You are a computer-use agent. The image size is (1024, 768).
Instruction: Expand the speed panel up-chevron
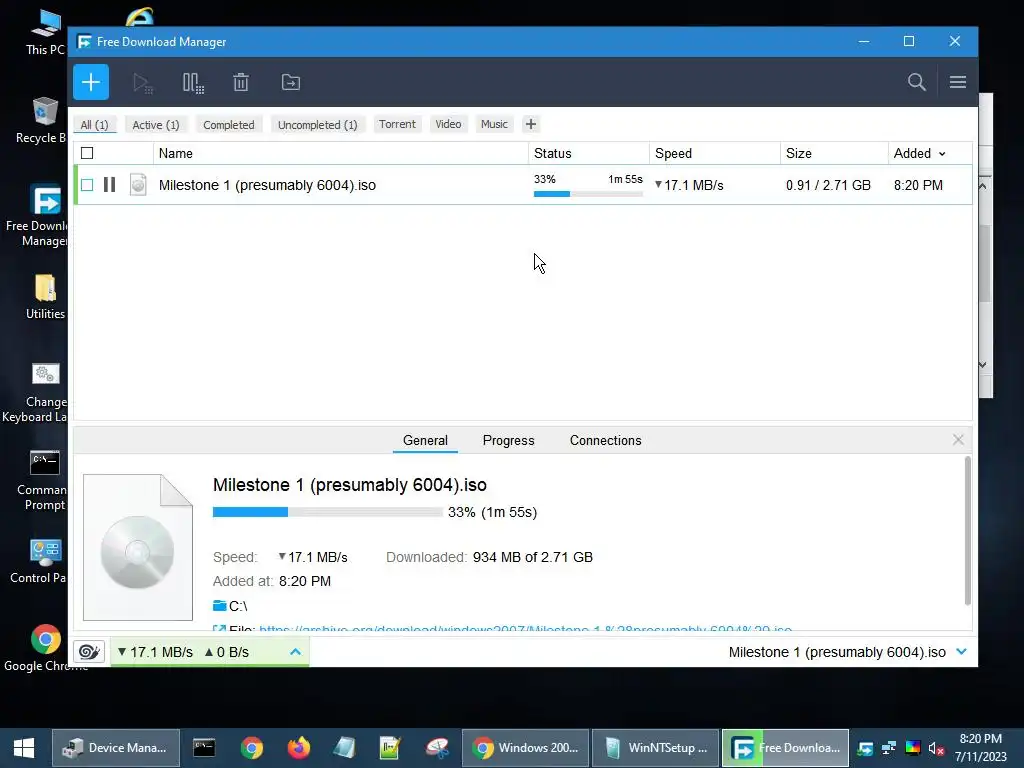(x=295, y=652)
